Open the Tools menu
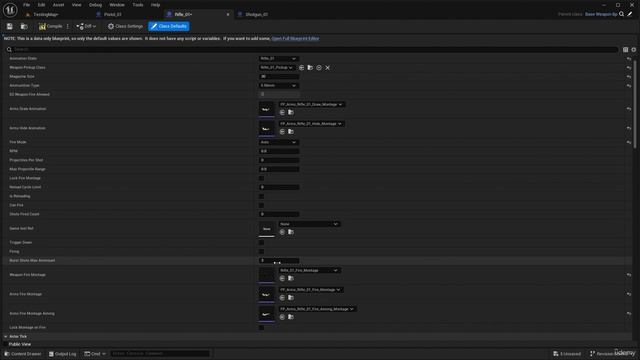 (138, 5)
